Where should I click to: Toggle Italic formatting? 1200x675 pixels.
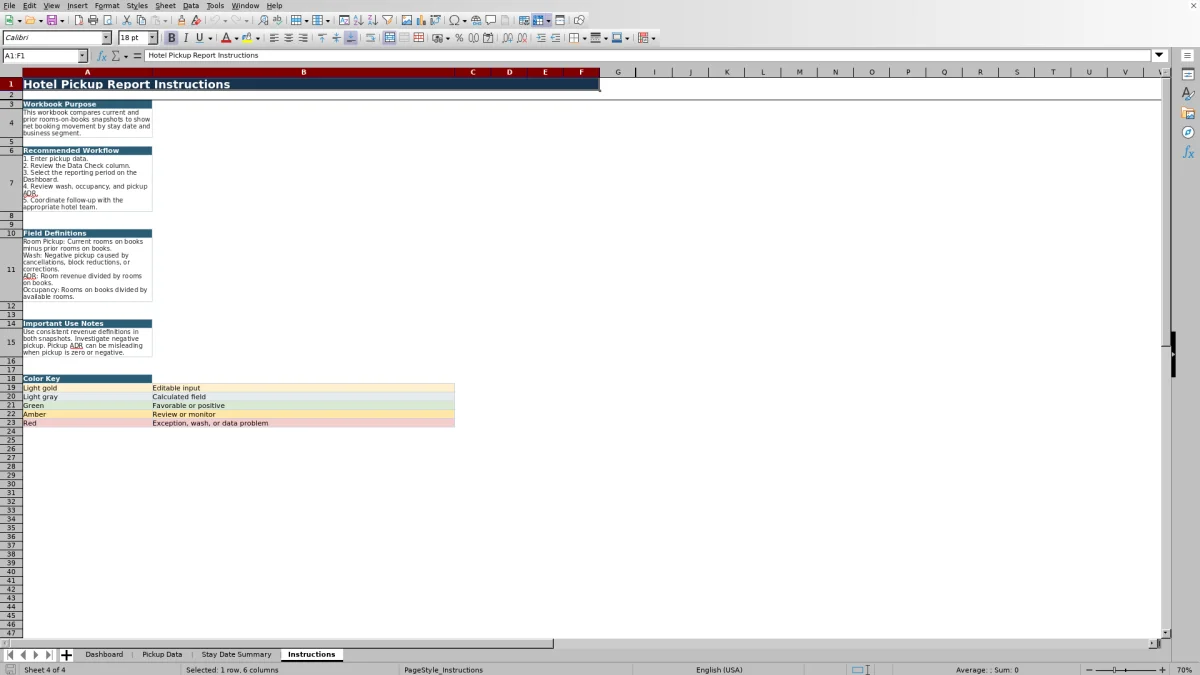tap(185, 38)
